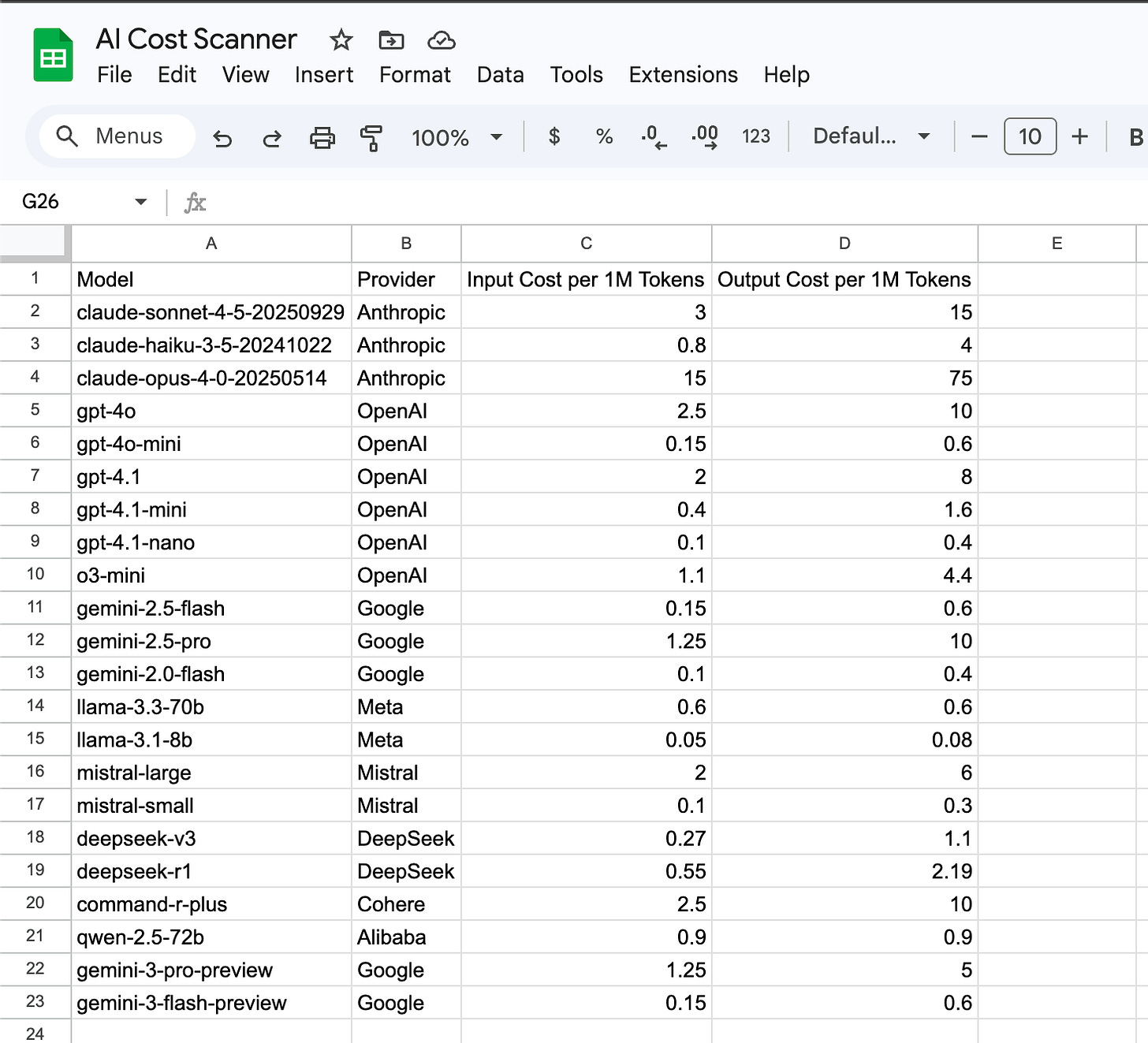Select row 12 header
Viewport: 1148px width, 1043px height.
(35, 640)
